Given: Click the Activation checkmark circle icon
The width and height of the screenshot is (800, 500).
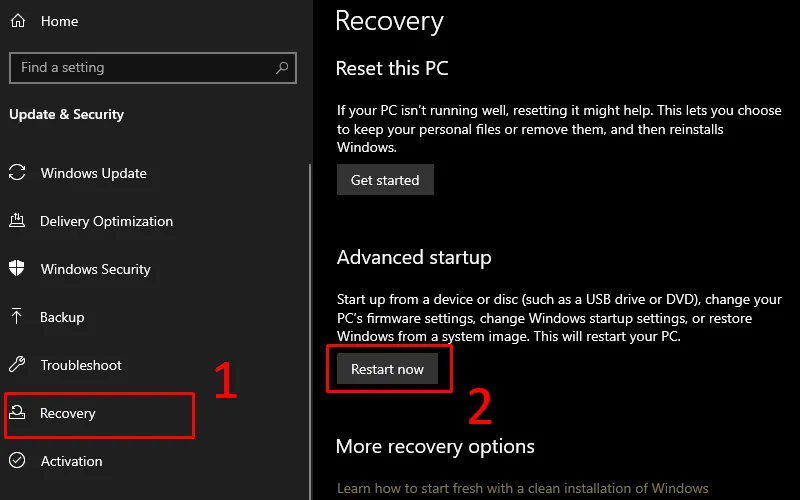Looking at the screenshot, I should (x=17, y=461).
